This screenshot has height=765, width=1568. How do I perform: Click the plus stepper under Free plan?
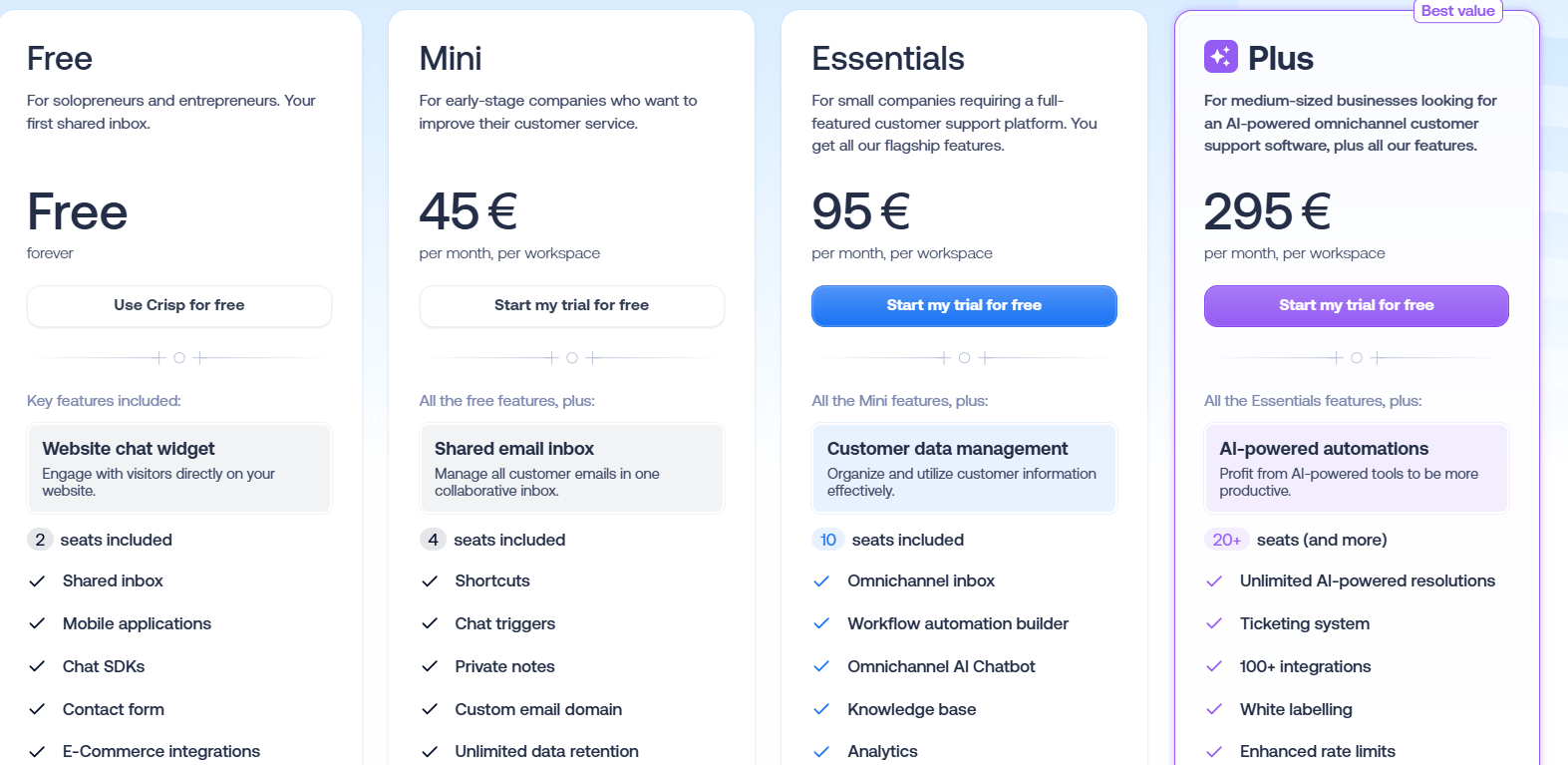click(x=200, y=356)
